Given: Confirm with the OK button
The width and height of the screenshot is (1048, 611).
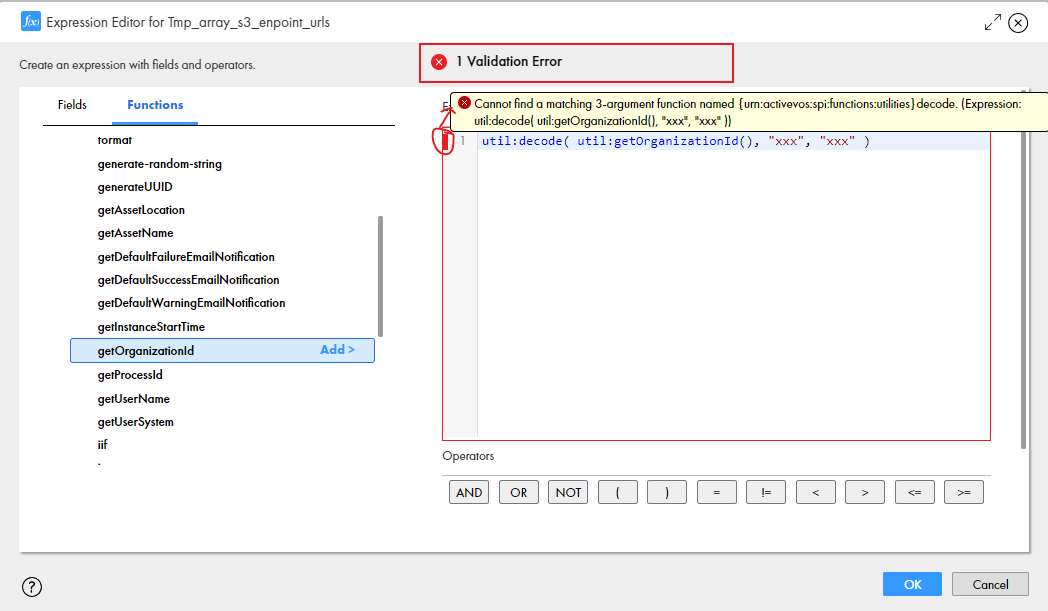Looking at the screenshot, I should coord(912,584).
